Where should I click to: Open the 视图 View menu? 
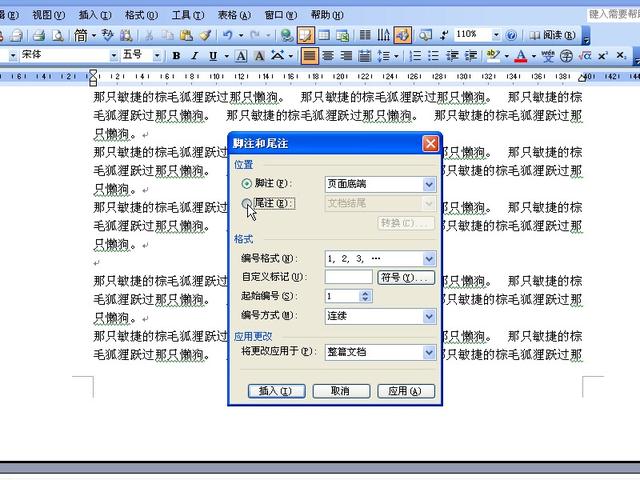click(48, 15)
